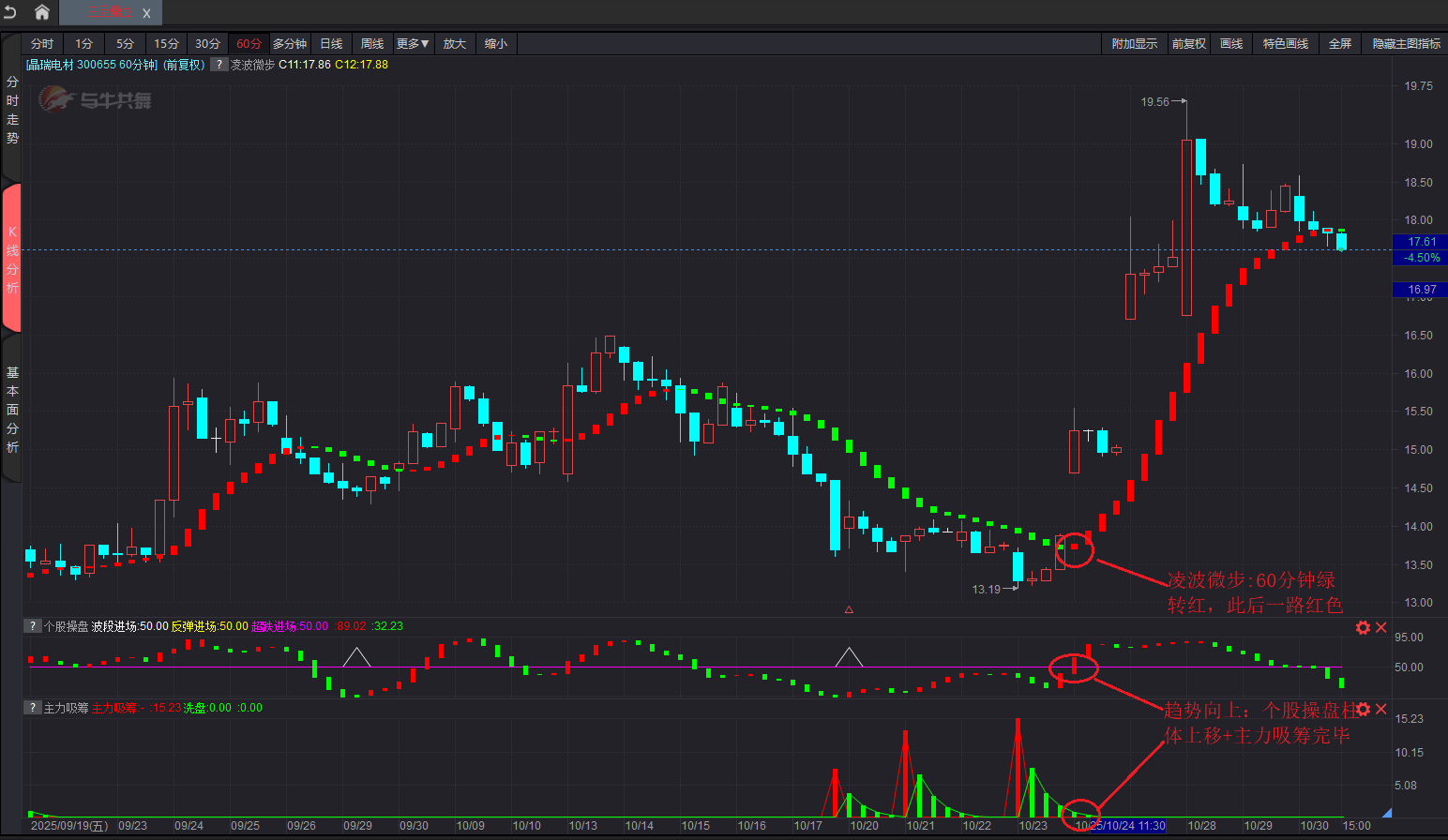The width and height of the screenshot is (1448, 840).
Task: Click the 放大 zoom-in button
Action: click(x=455, y=44)
